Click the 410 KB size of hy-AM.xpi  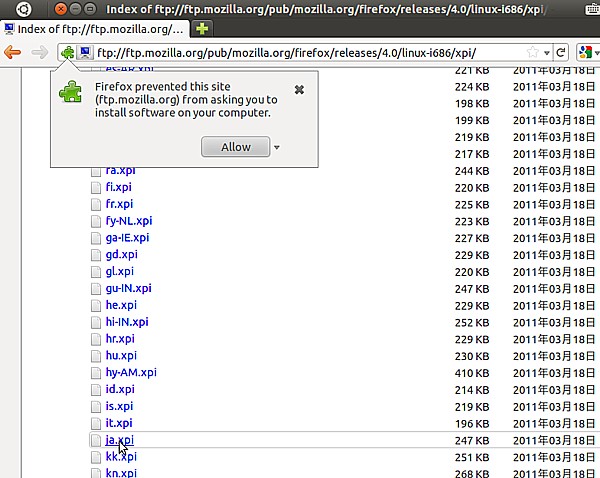472,373
